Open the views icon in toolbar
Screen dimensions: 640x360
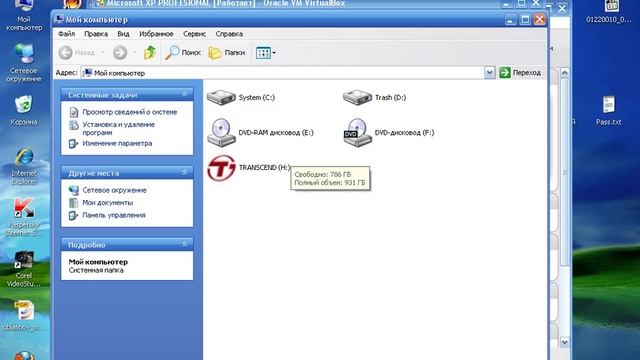coord(263,53)
